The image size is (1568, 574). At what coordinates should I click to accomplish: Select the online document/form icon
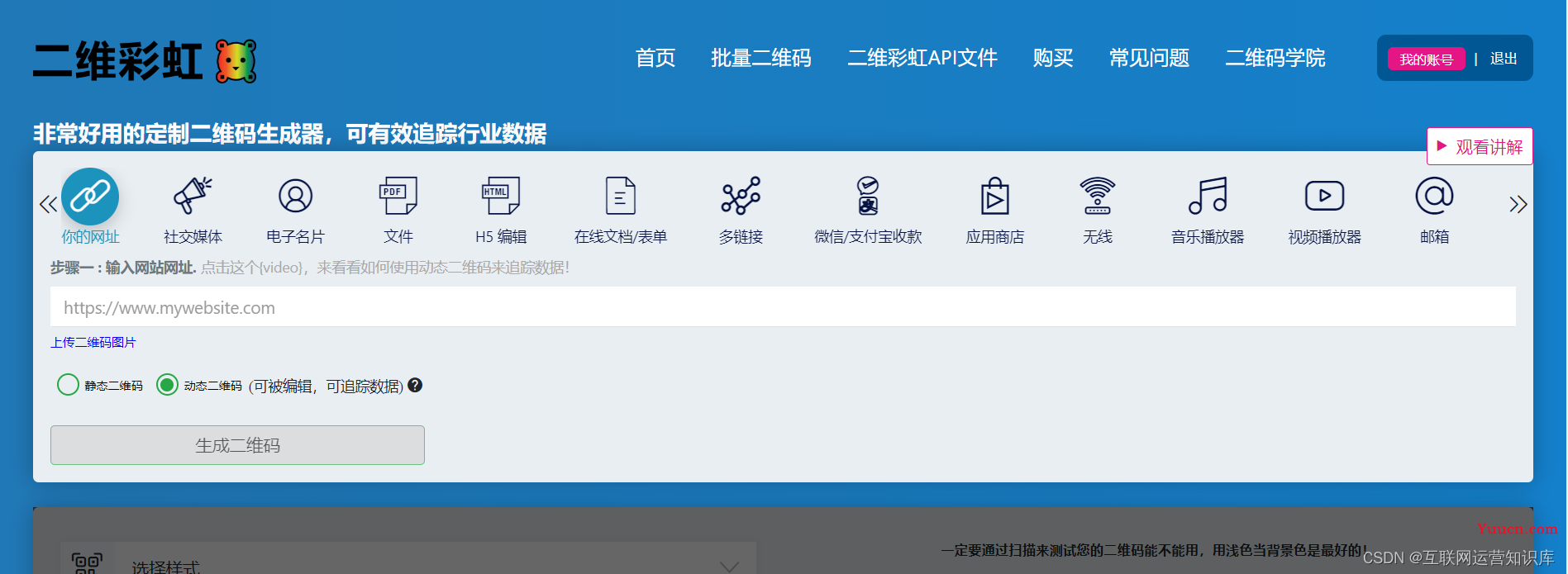coord(621,196)
